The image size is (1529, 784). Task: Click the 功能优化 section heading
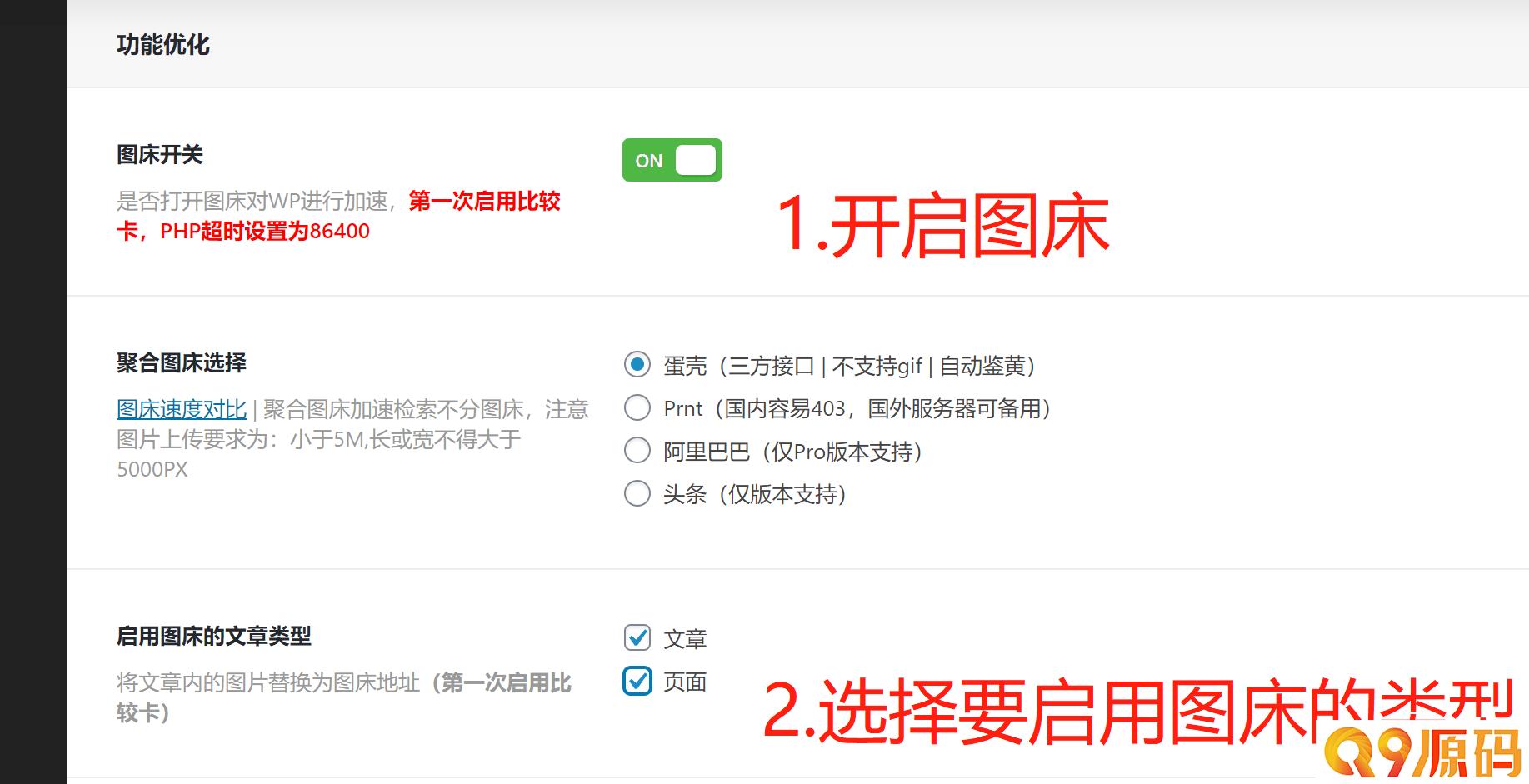click(163, 44)
